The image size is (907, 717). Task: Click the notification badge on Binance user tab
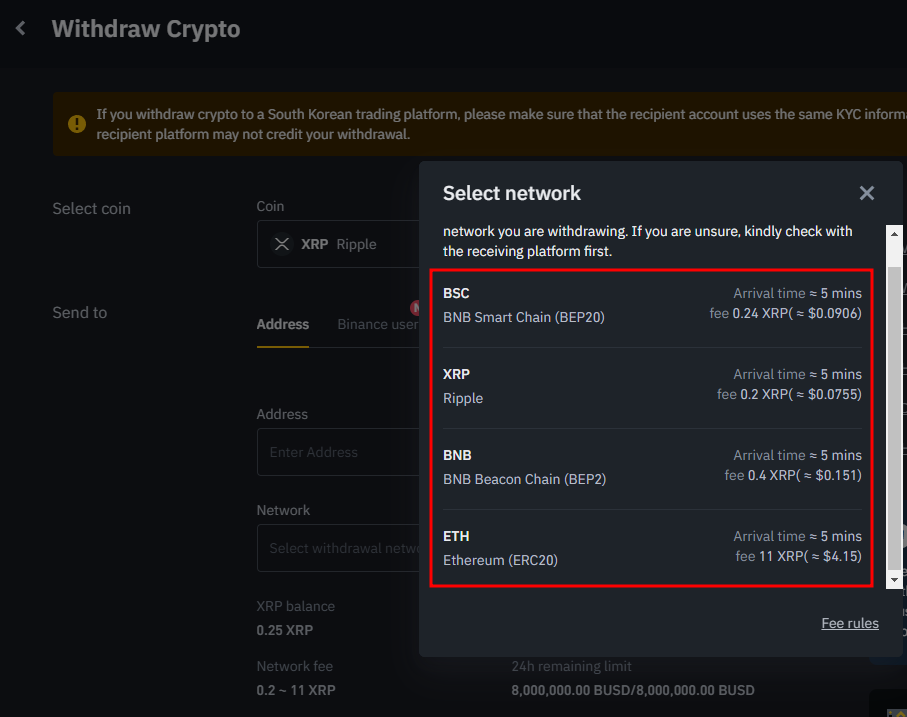[417, 309]
